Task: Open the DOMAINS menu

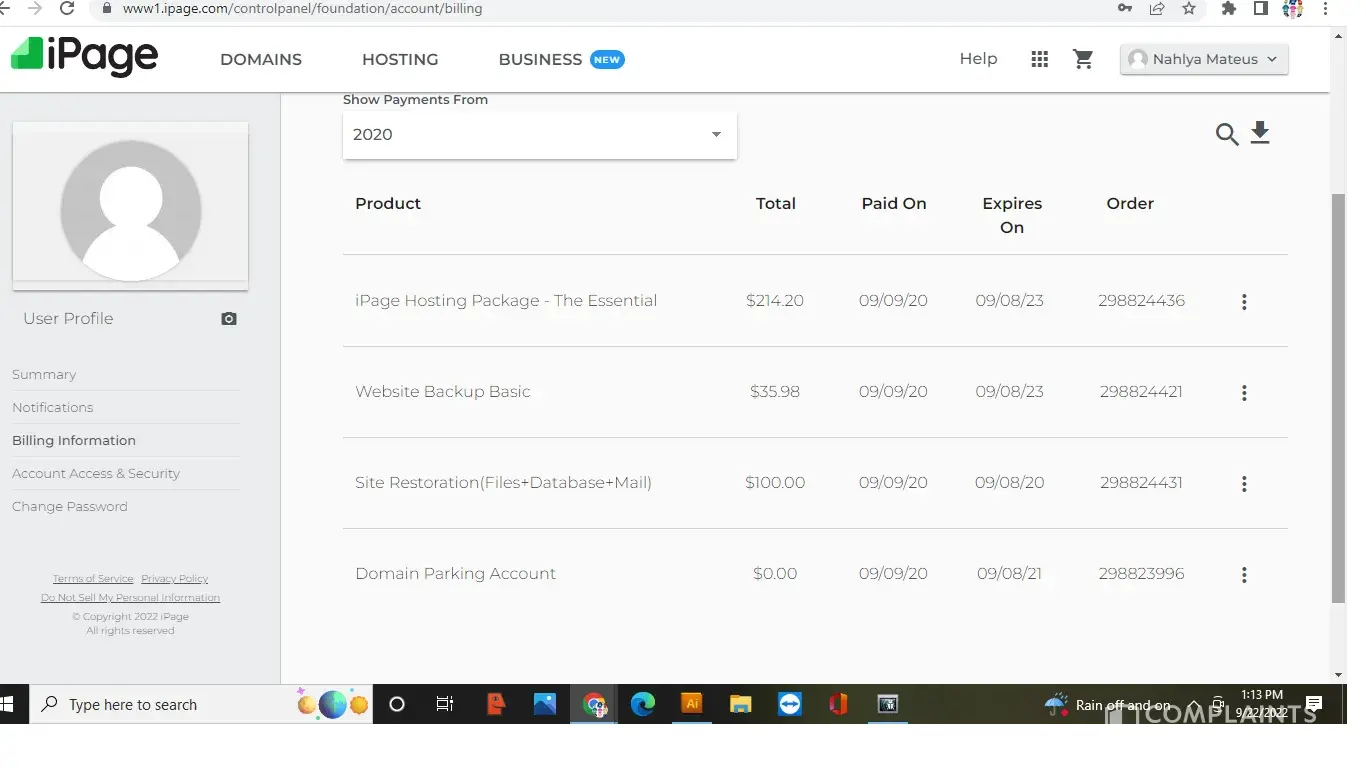Action: click(261, 60)
